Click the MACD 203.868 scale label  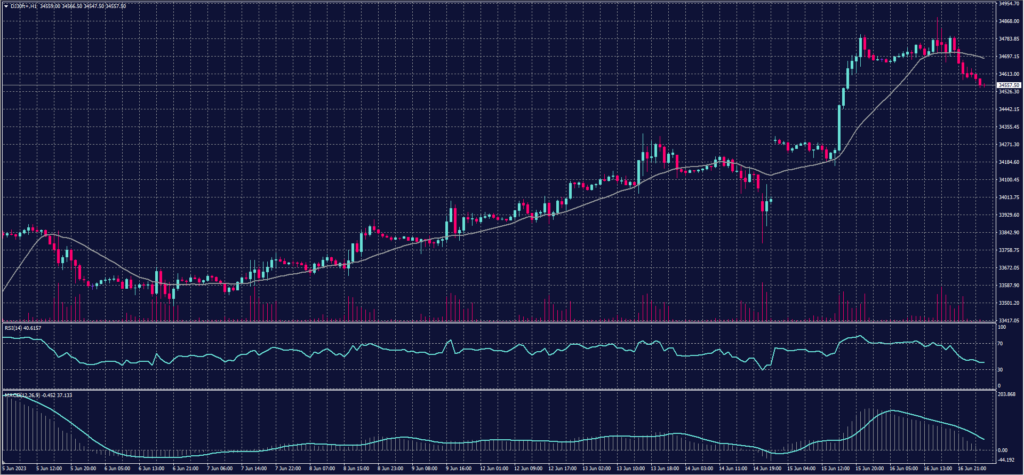pos(1003,393)
